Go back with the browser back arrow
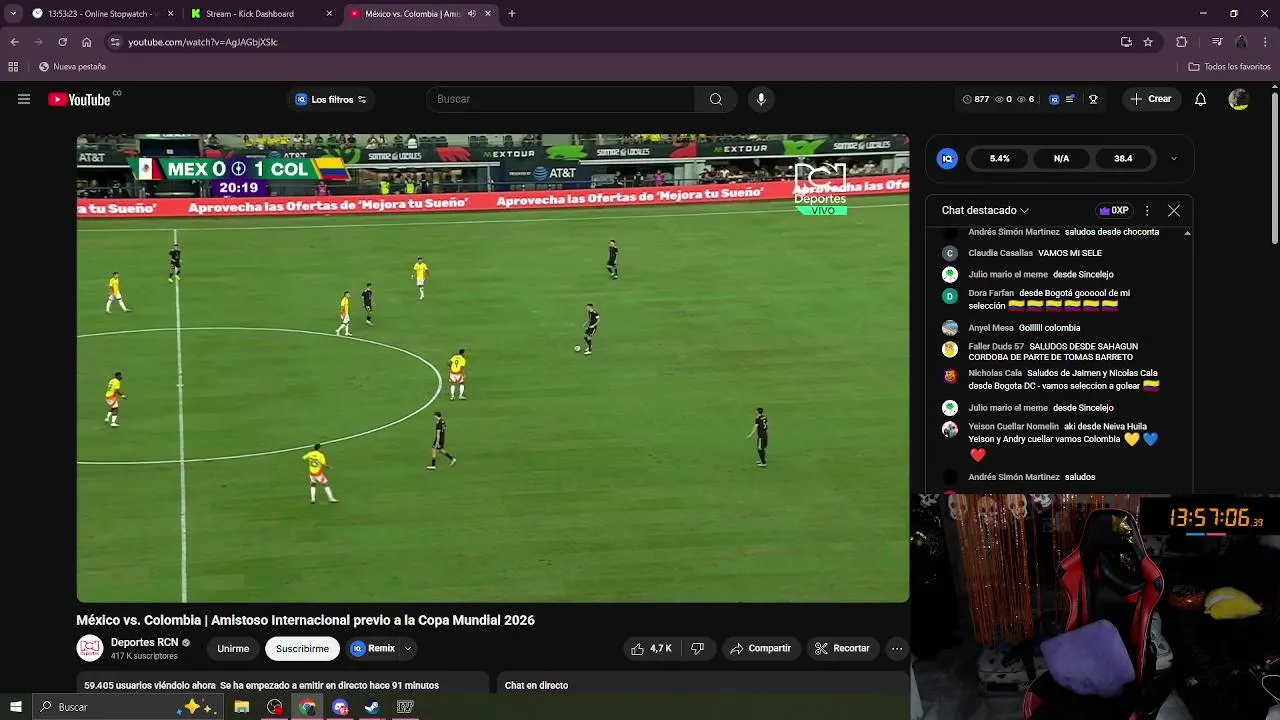 (x=14, y=42)
